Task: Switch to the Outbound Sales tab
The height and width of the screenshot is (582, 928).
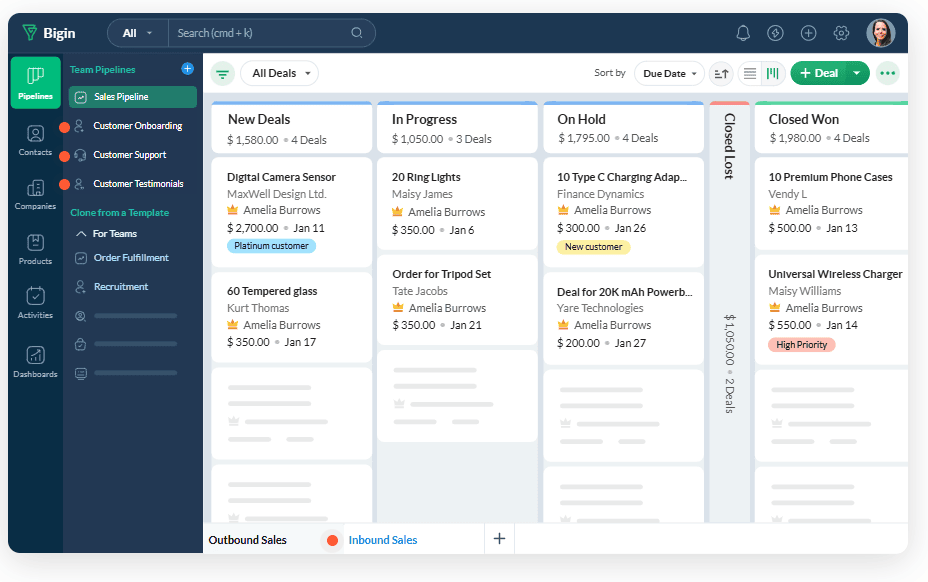Action: click(x=247, y=540)
